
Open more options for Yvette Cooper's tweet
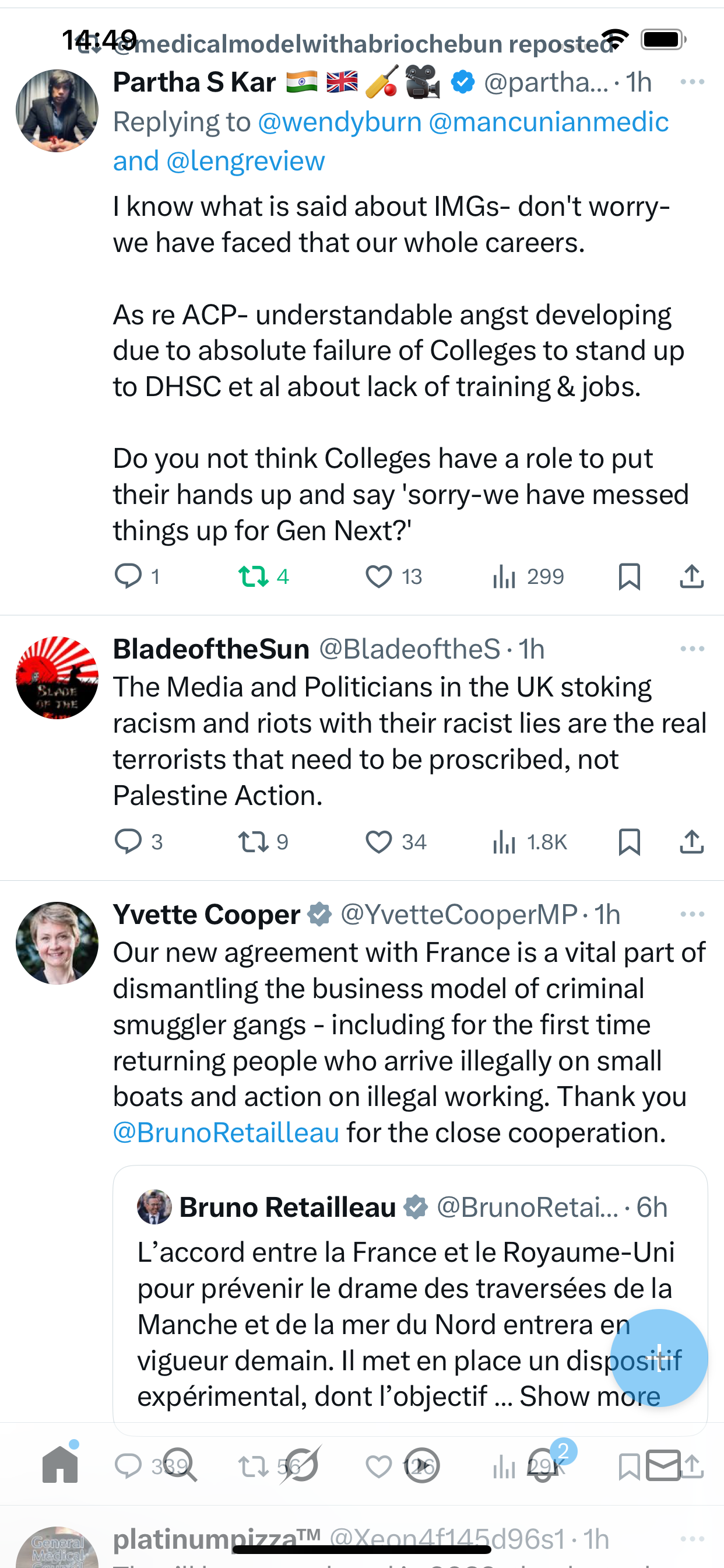pyautogui.click(x=692, y=914)
